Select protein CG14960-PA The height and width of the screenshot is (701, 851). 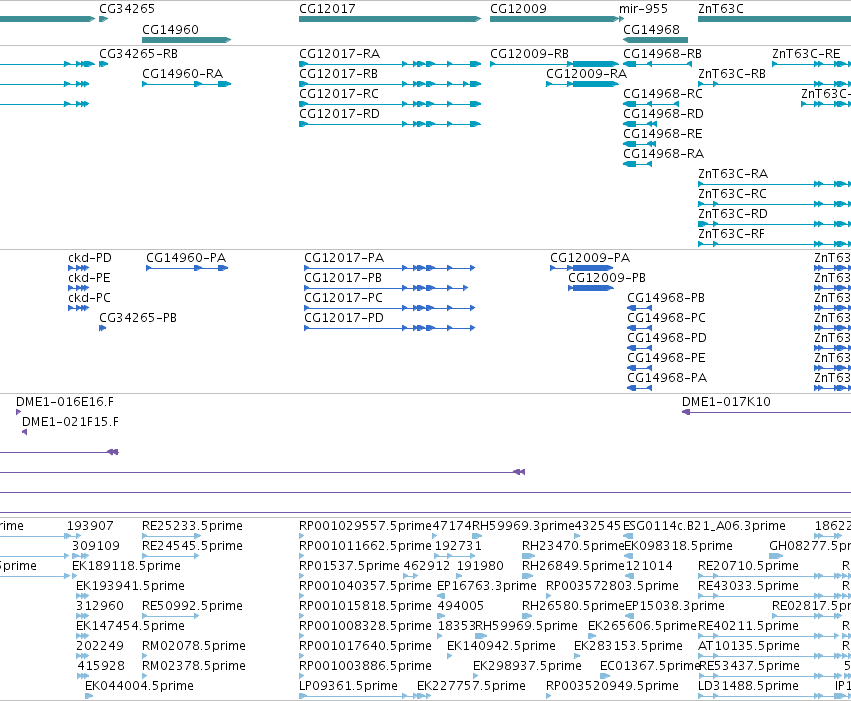[186, 258]
